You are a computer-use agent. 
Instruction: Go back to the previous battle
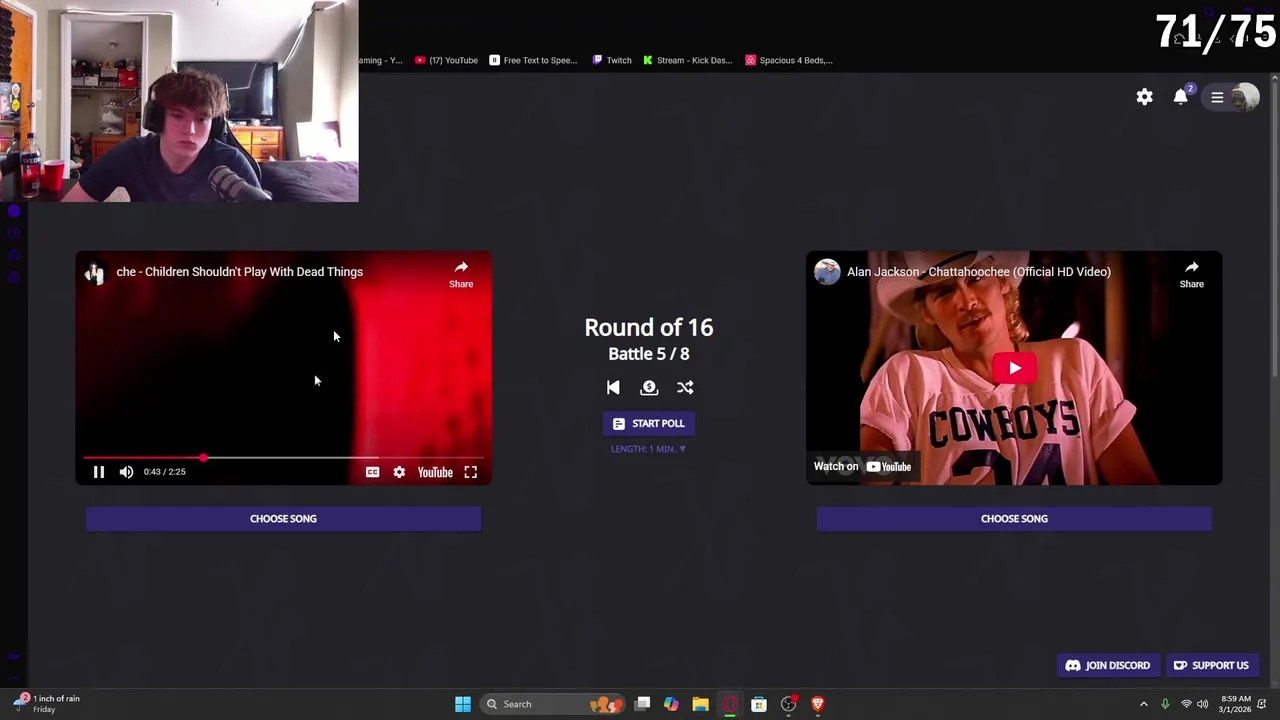(x=613, y=388)
